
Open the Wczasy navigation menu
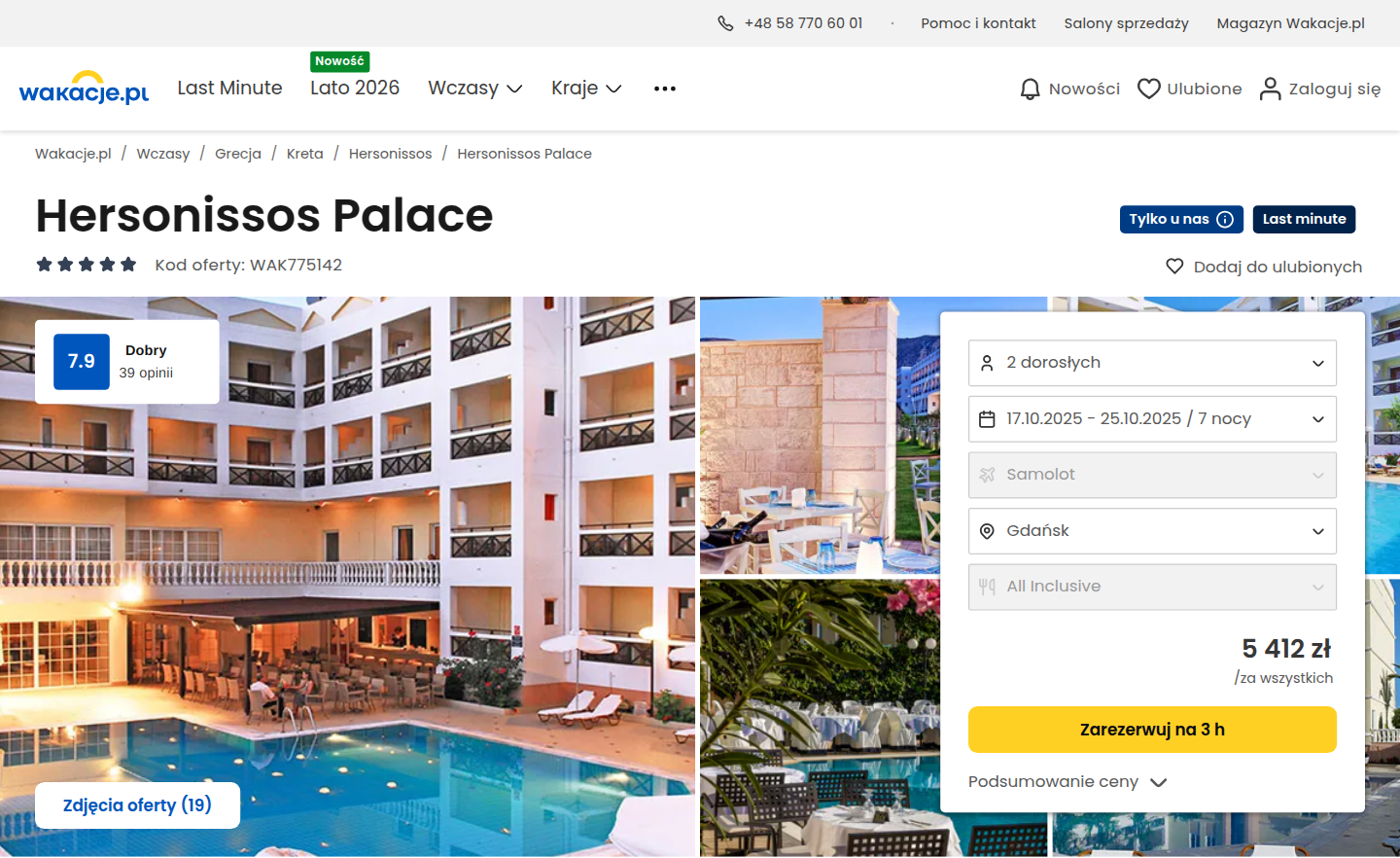(x=475, y=89)
